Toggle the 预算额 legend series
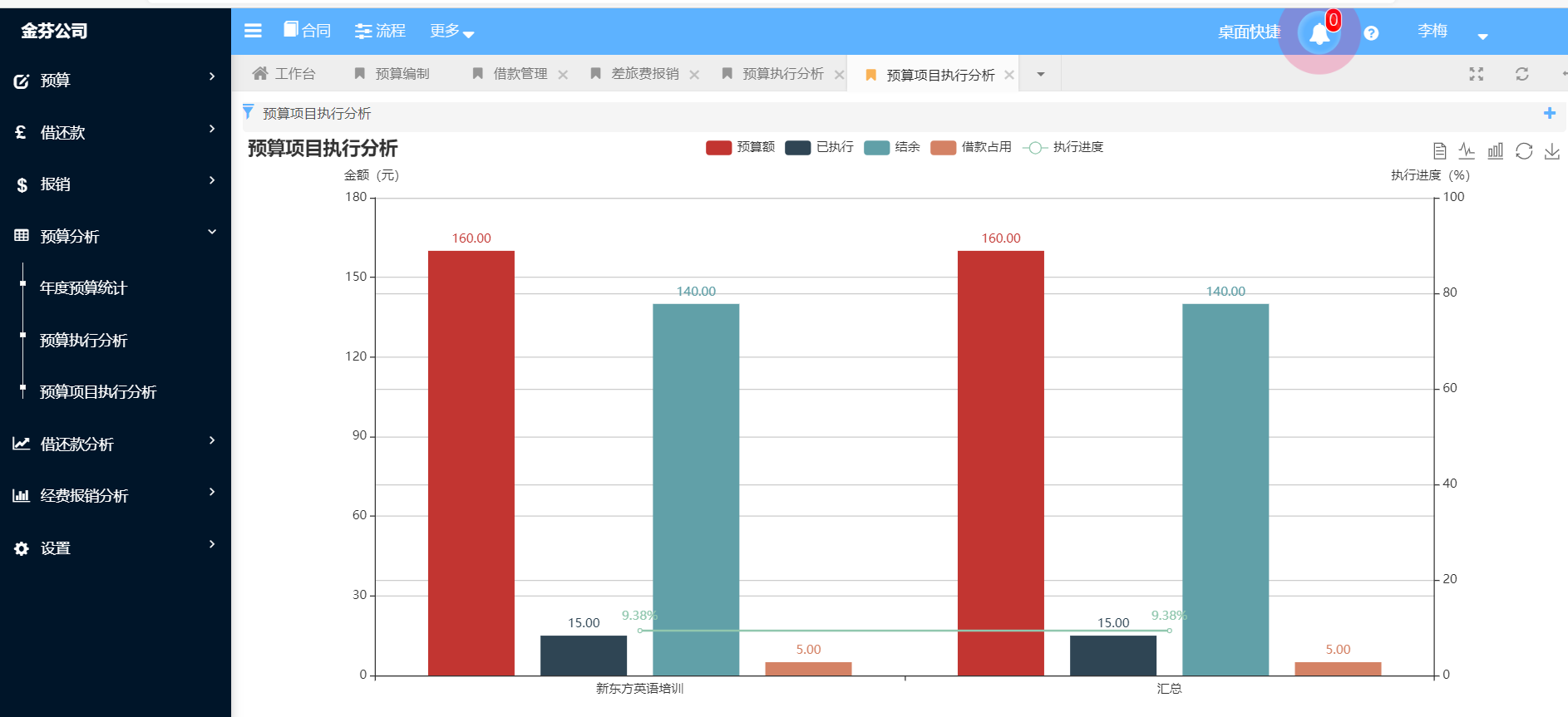The width and height of the screenshot is (1568, 717). (740, 147)
